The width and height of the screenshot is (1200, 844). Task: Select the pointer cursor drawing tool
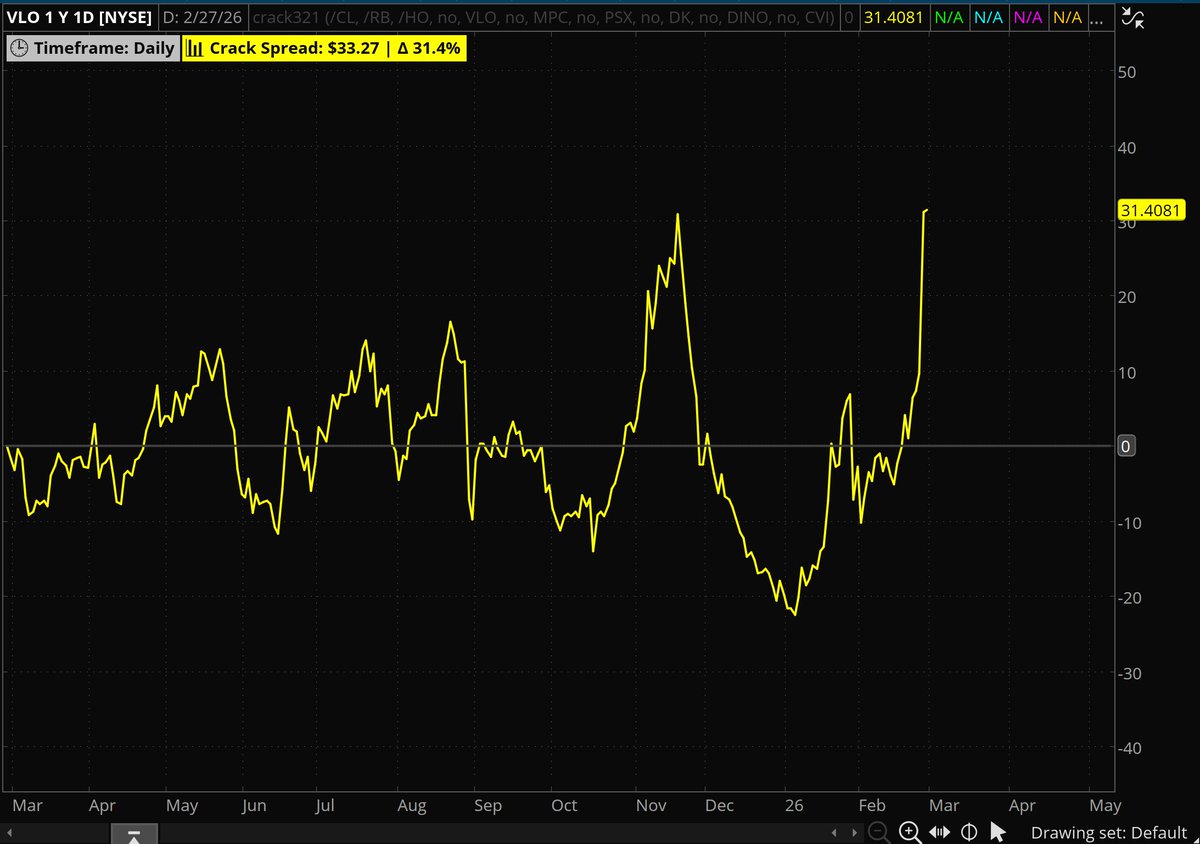[997, 832]
